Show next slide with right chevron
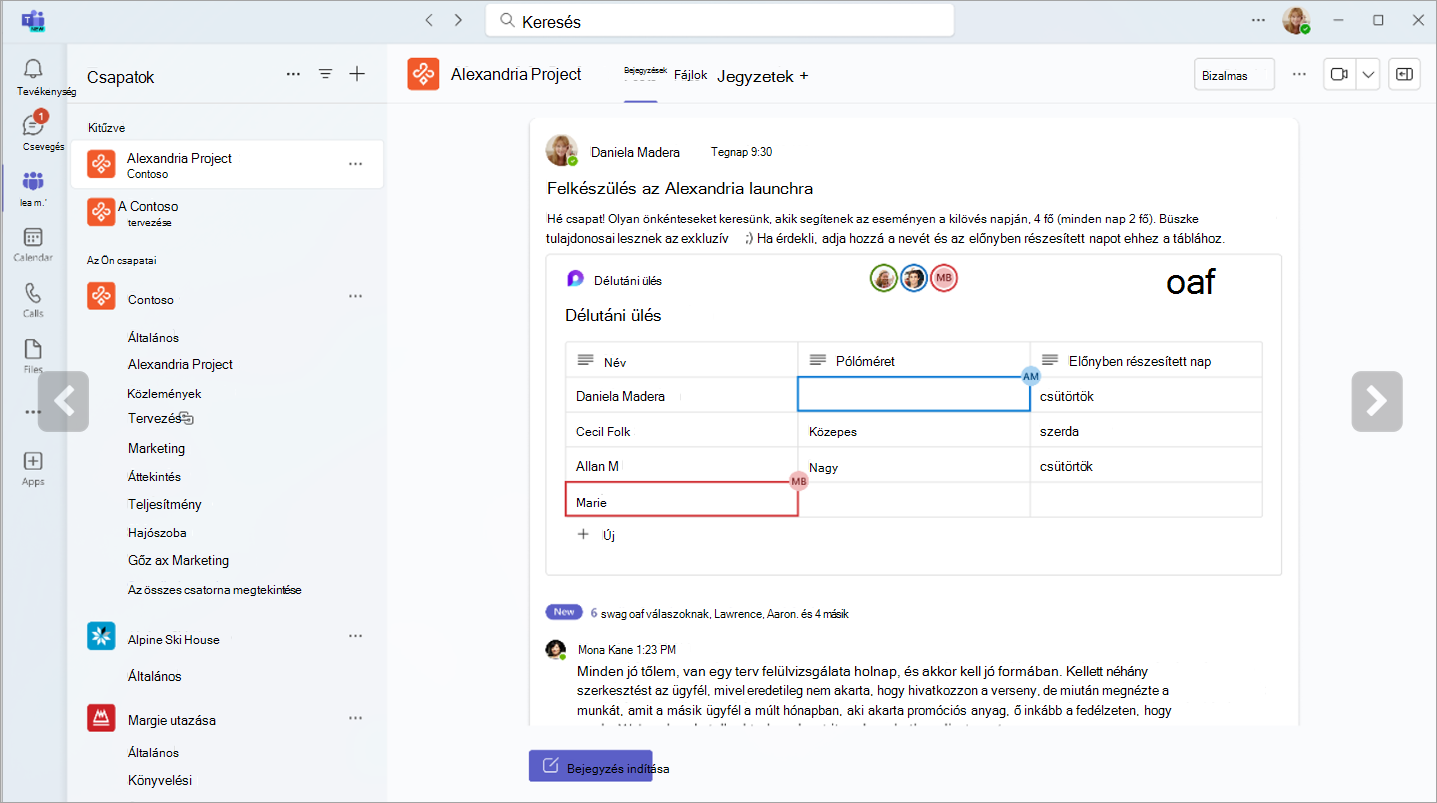 point(1377,401)
